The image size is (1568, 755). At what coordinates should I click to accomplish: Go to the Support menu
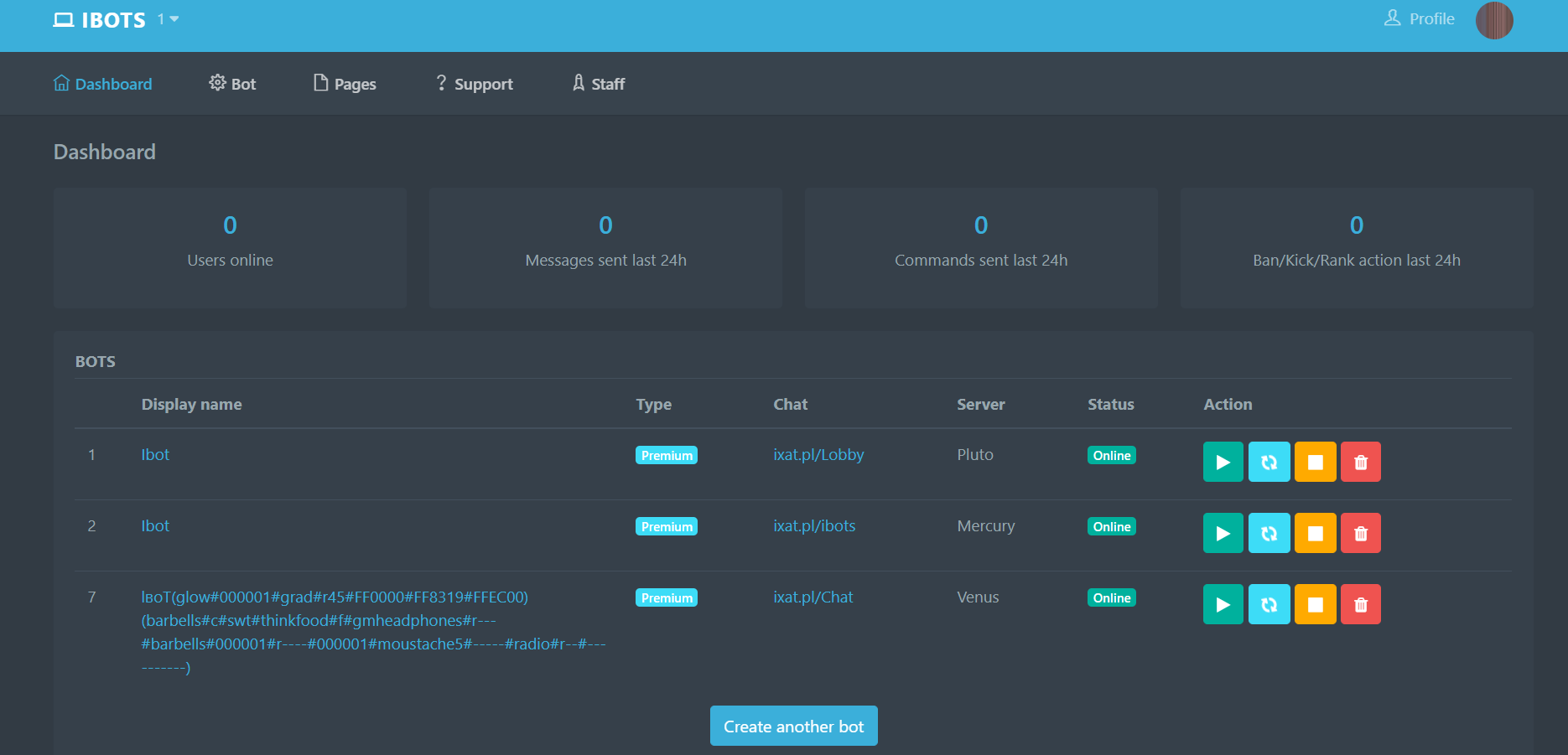tap(475, 84)
